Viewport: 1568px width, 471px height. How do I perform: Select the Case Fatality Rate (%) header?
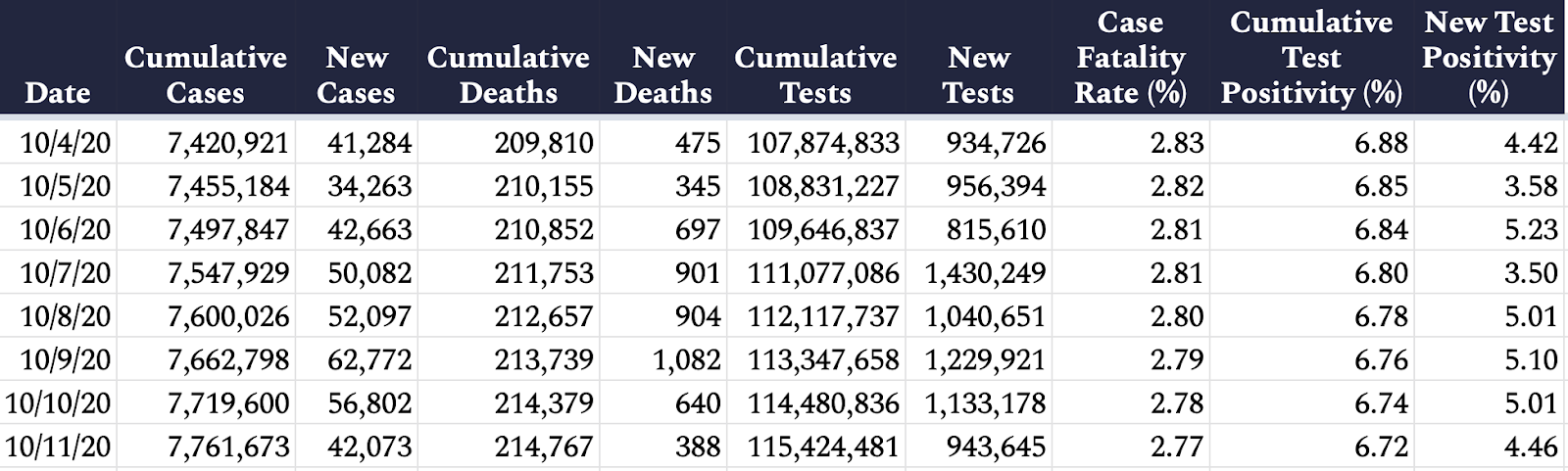[1130, 57]
